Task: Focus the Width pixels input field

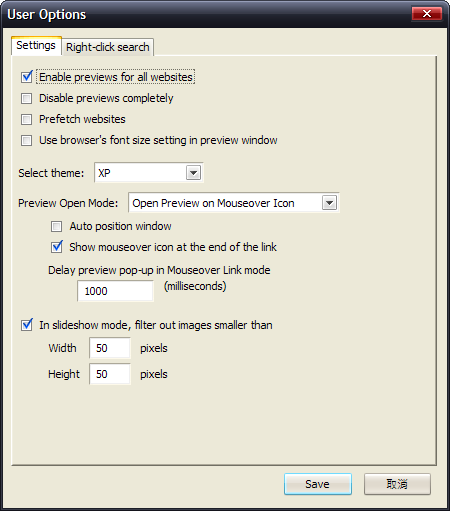Action: tap(110, 348)
